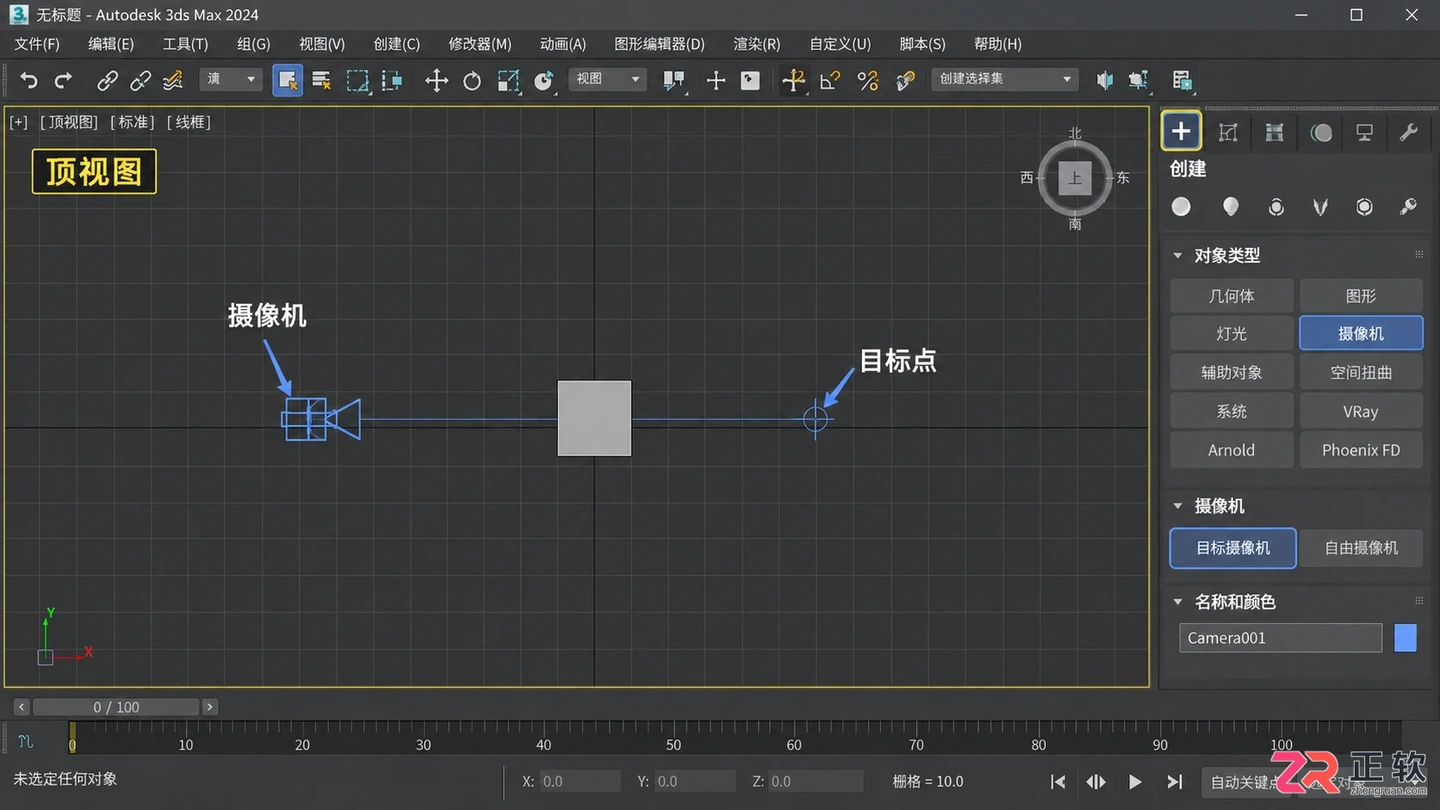Viewport: 1440px width, 810px height.
Task: Open the Motion panel tab
Action: click(1321, 132)
